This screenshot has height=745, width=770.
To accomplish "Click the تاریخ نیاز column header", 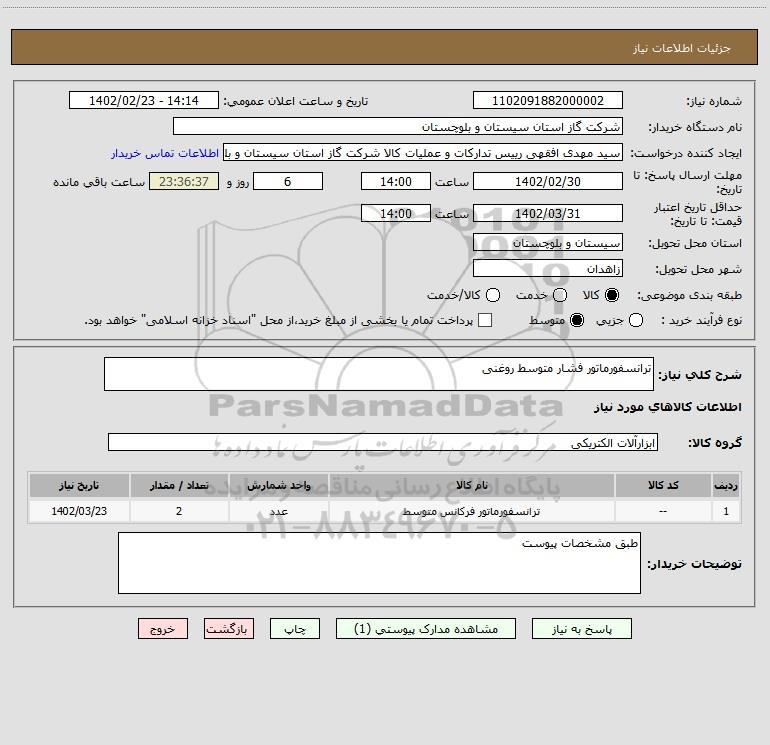I will click(x=79, y=485).
